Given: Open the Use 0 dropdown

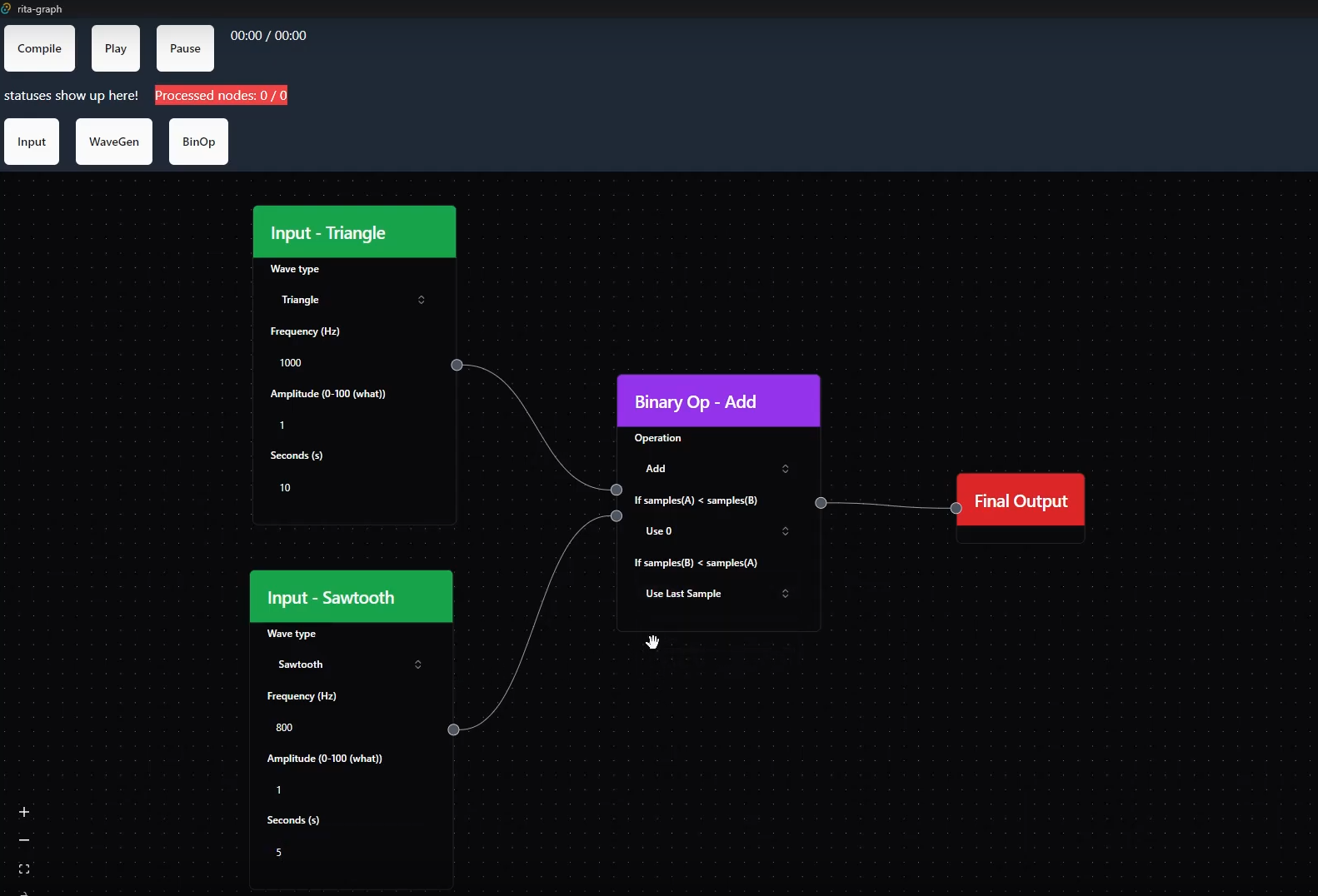Looking at the screenshot, I should tap(717, 531).
